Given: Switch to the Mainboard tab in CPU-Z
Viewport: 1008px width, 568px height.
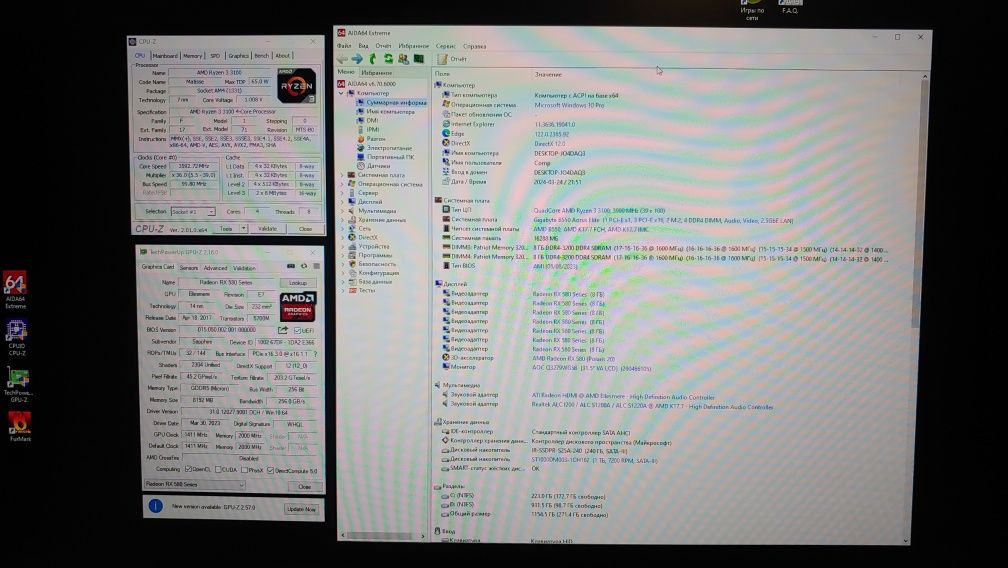Looking at the screenshot, I should (x=165, y=56).
